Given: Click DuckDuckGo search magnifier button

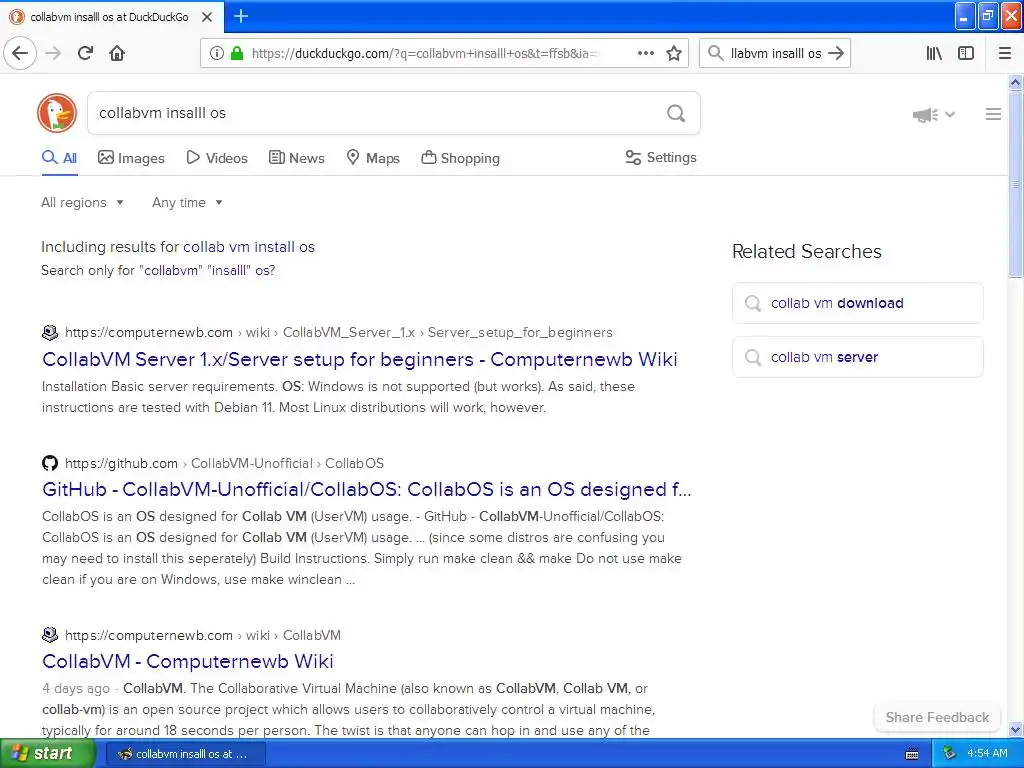Looking at the screenshot, I should 676,114.
